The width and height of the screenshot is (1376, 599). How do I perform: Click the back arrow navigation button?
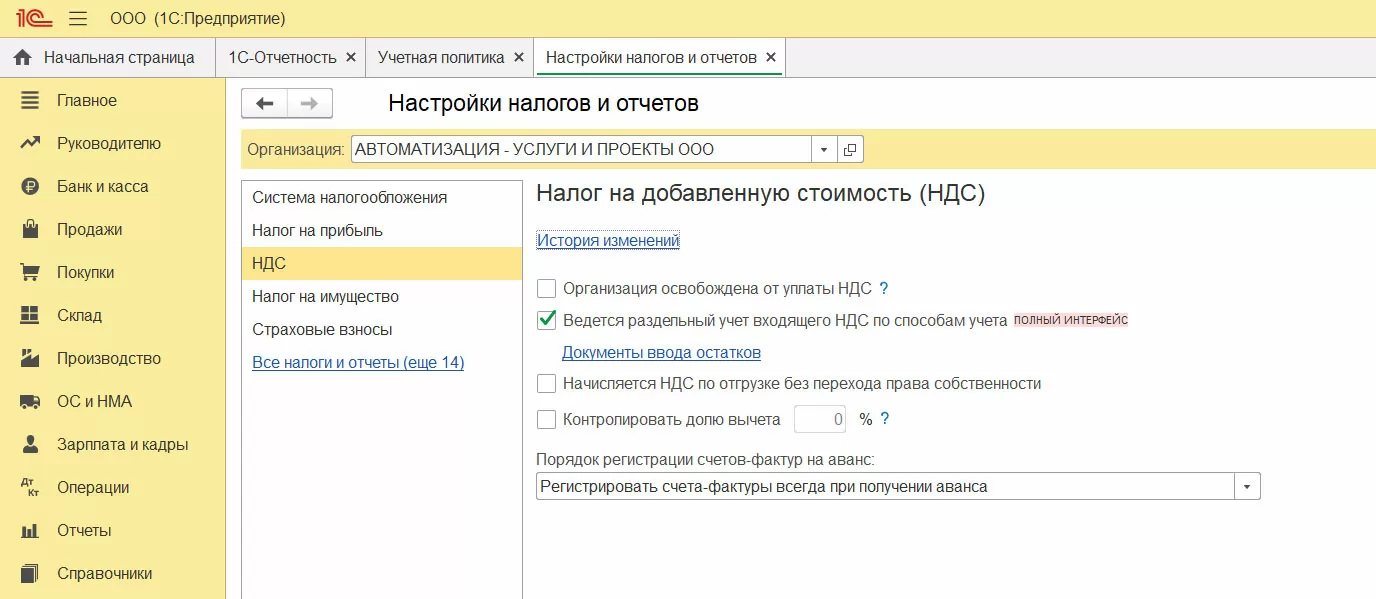click(265, 103)
